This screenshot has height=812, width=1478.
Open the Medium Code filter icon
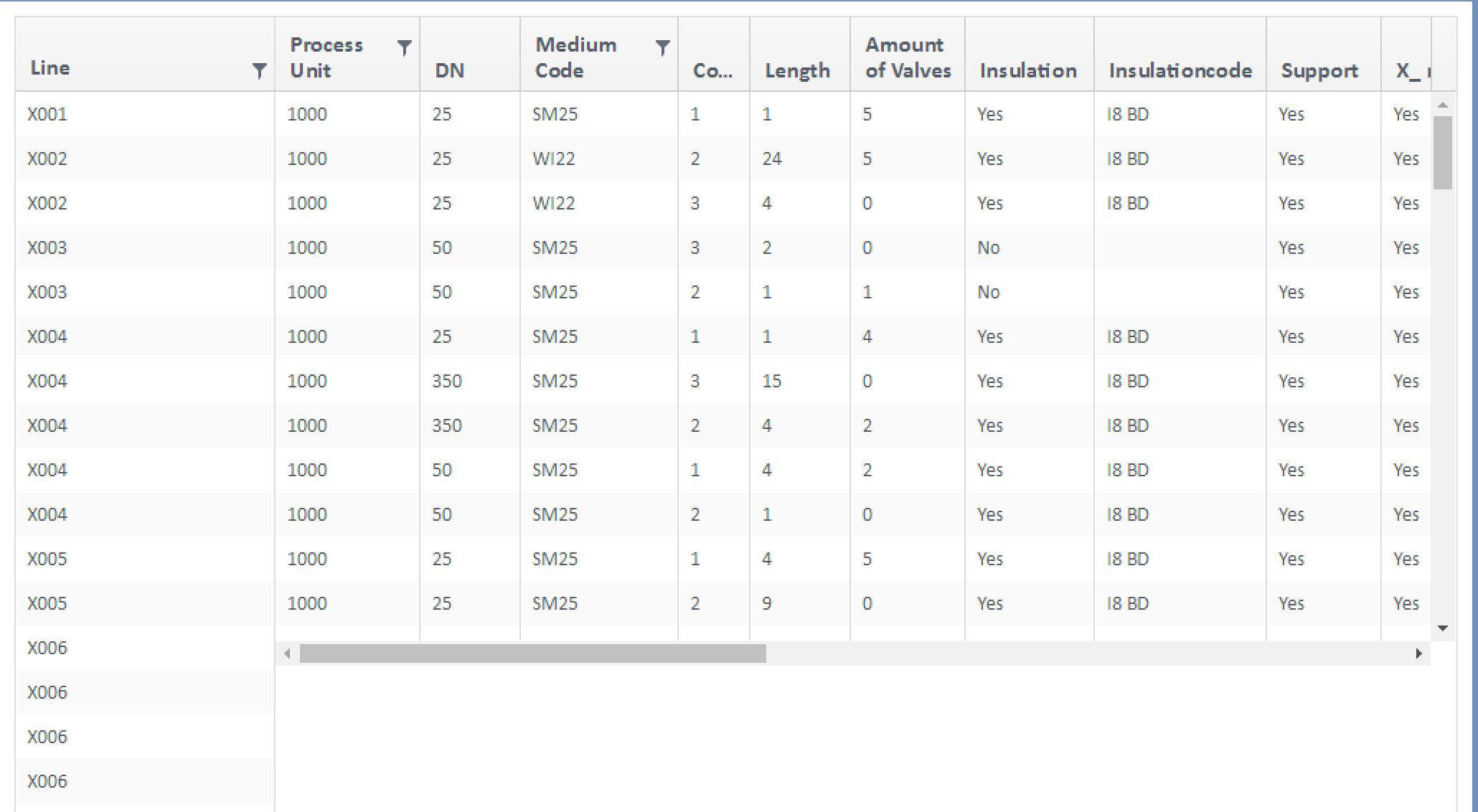click(x=663, y=48)
